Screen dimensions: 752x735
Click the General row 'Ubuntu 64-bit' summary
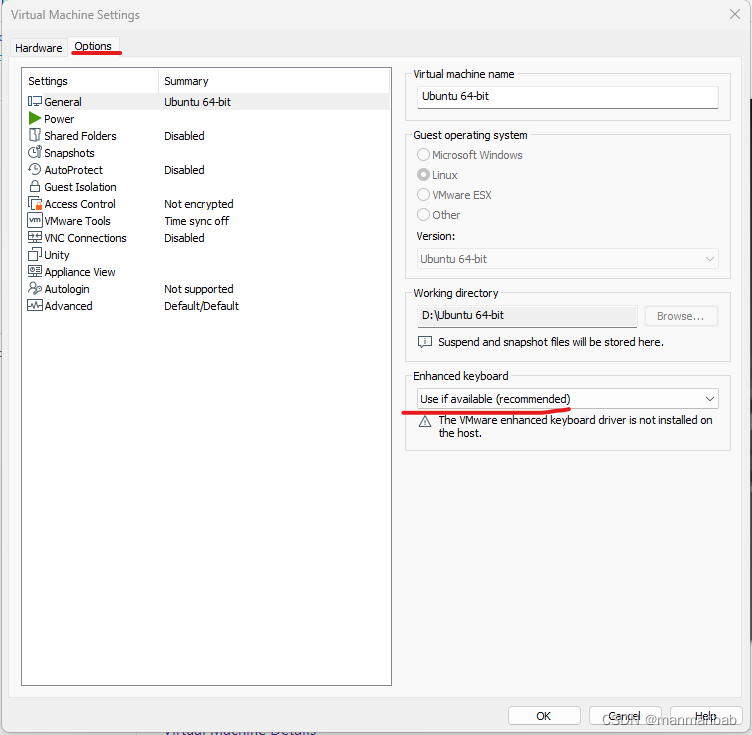click(197, 102)
